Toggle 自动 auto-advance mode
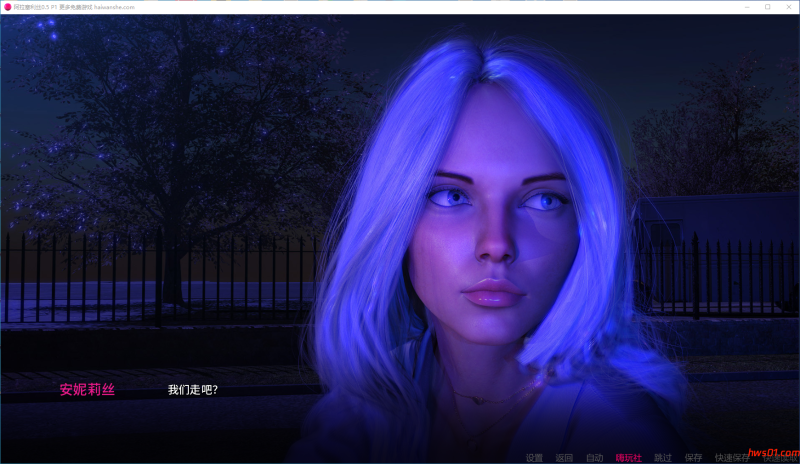Image resolution: width=800 pixels, height=464 pixels. (x=594, y=458)
